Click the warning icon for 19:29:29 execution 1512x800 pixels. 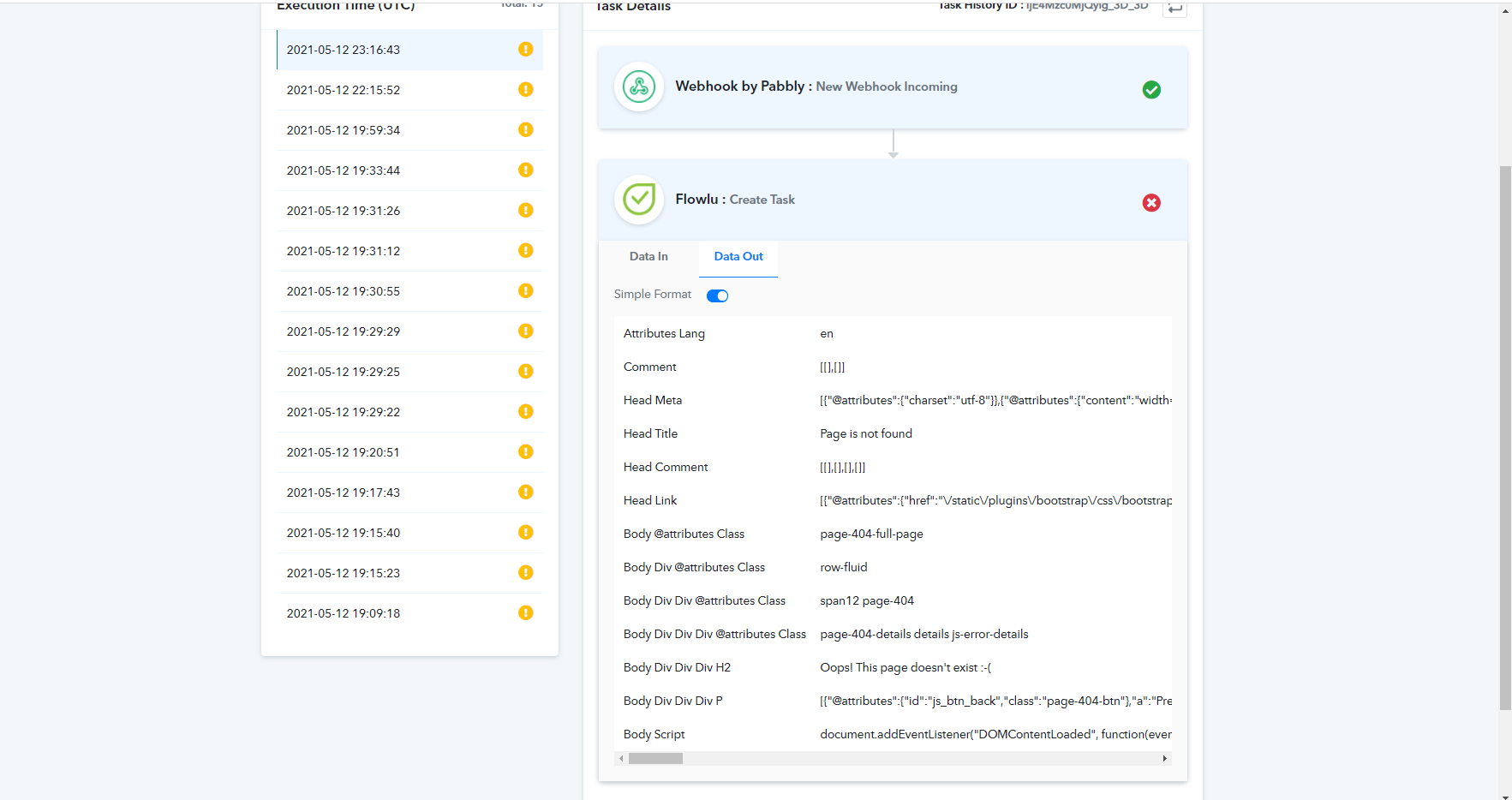pyautogui.click(x=526, y=331)
